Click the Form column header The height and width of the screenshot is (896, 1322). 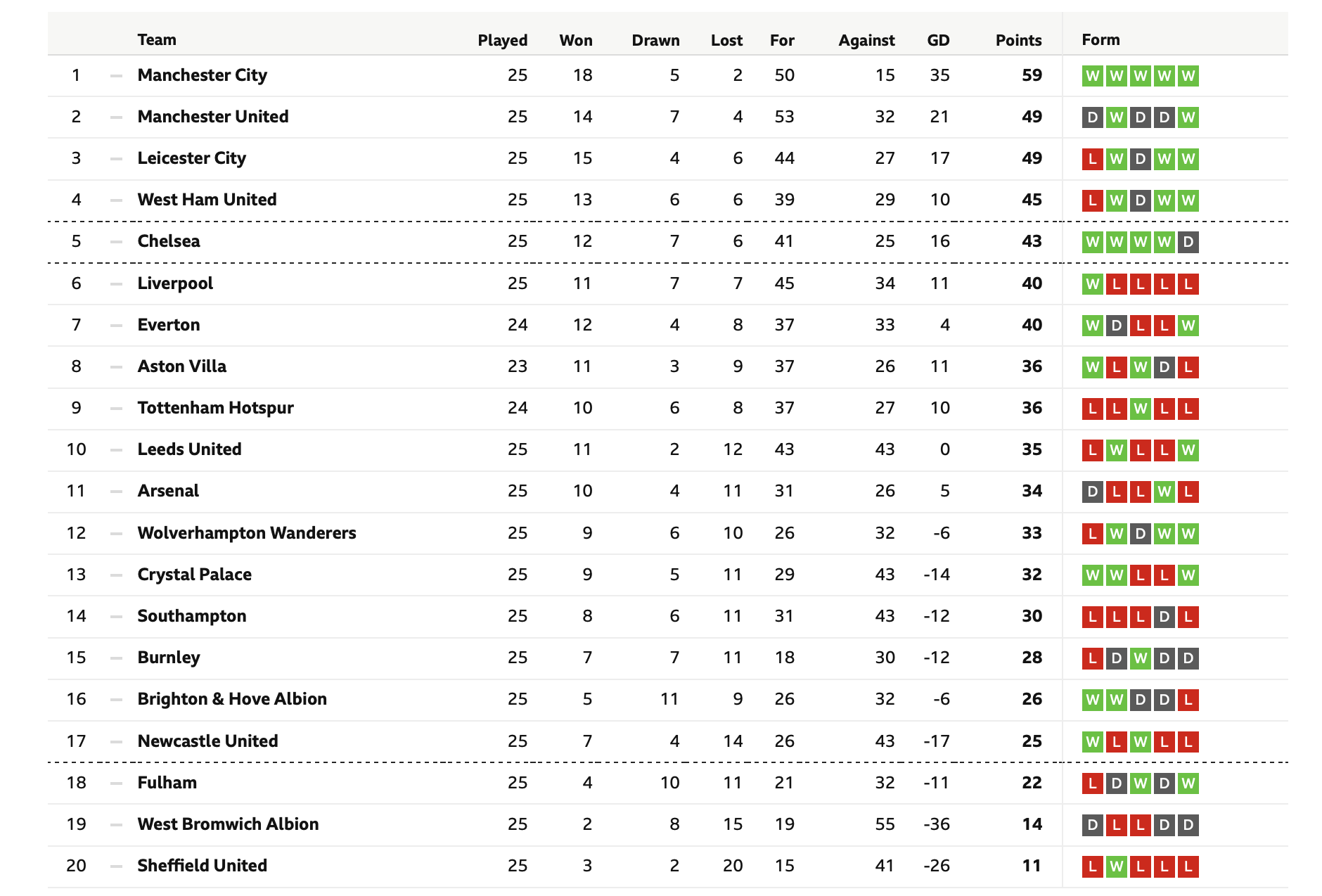click(1100, 40)
